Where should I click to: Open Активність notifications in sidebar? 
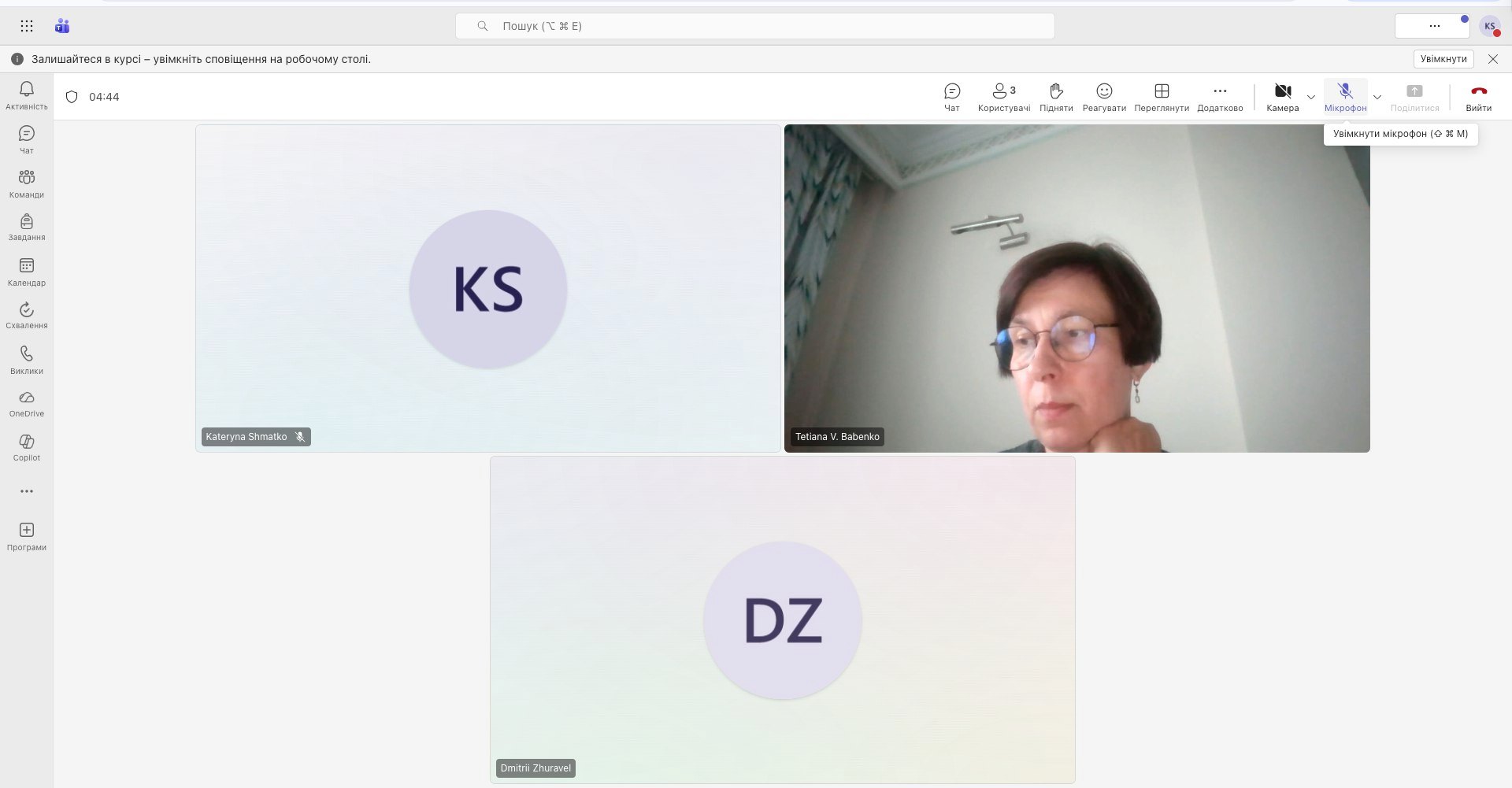pyautogui.click(x=27, y=96)
